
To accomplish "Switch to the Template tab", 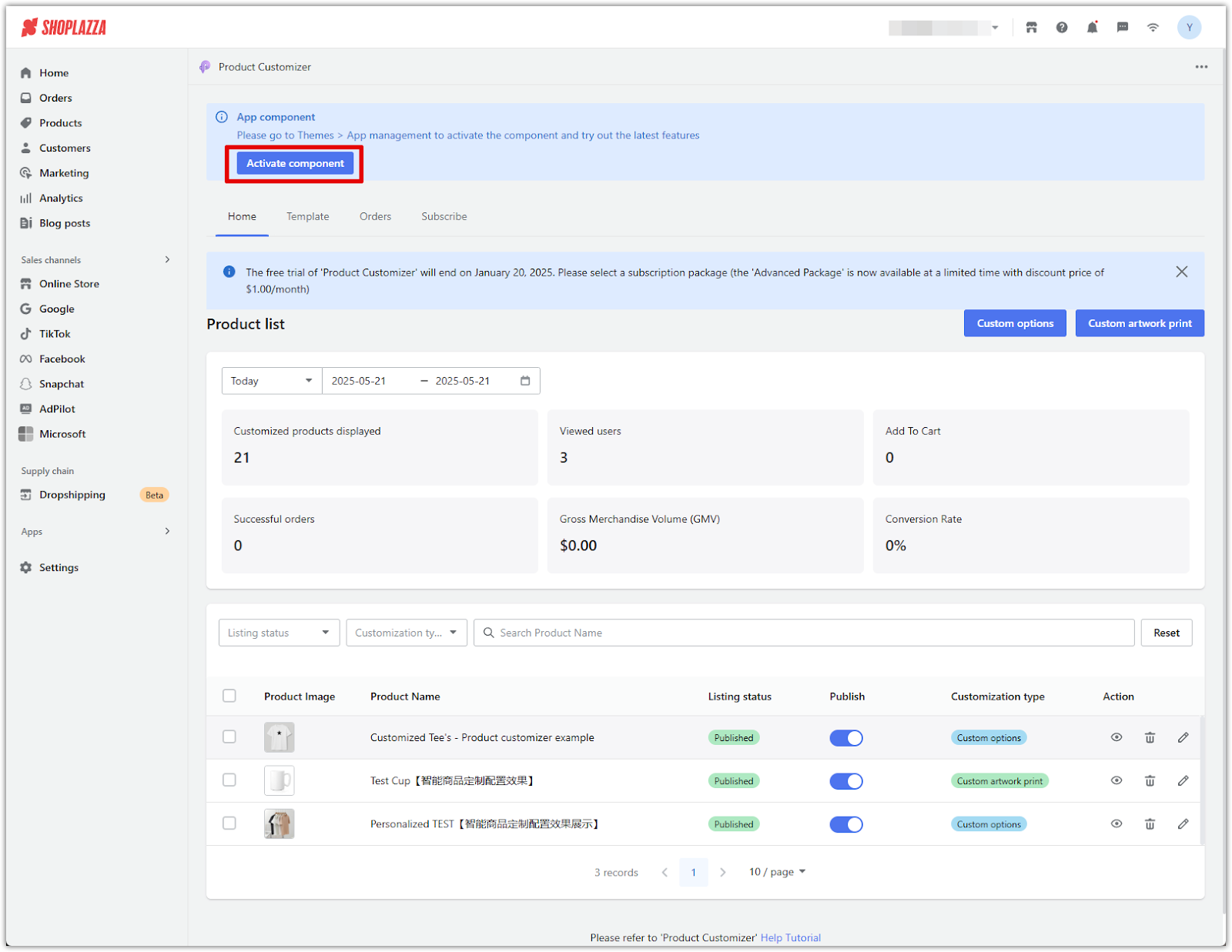I will (308, 216).
